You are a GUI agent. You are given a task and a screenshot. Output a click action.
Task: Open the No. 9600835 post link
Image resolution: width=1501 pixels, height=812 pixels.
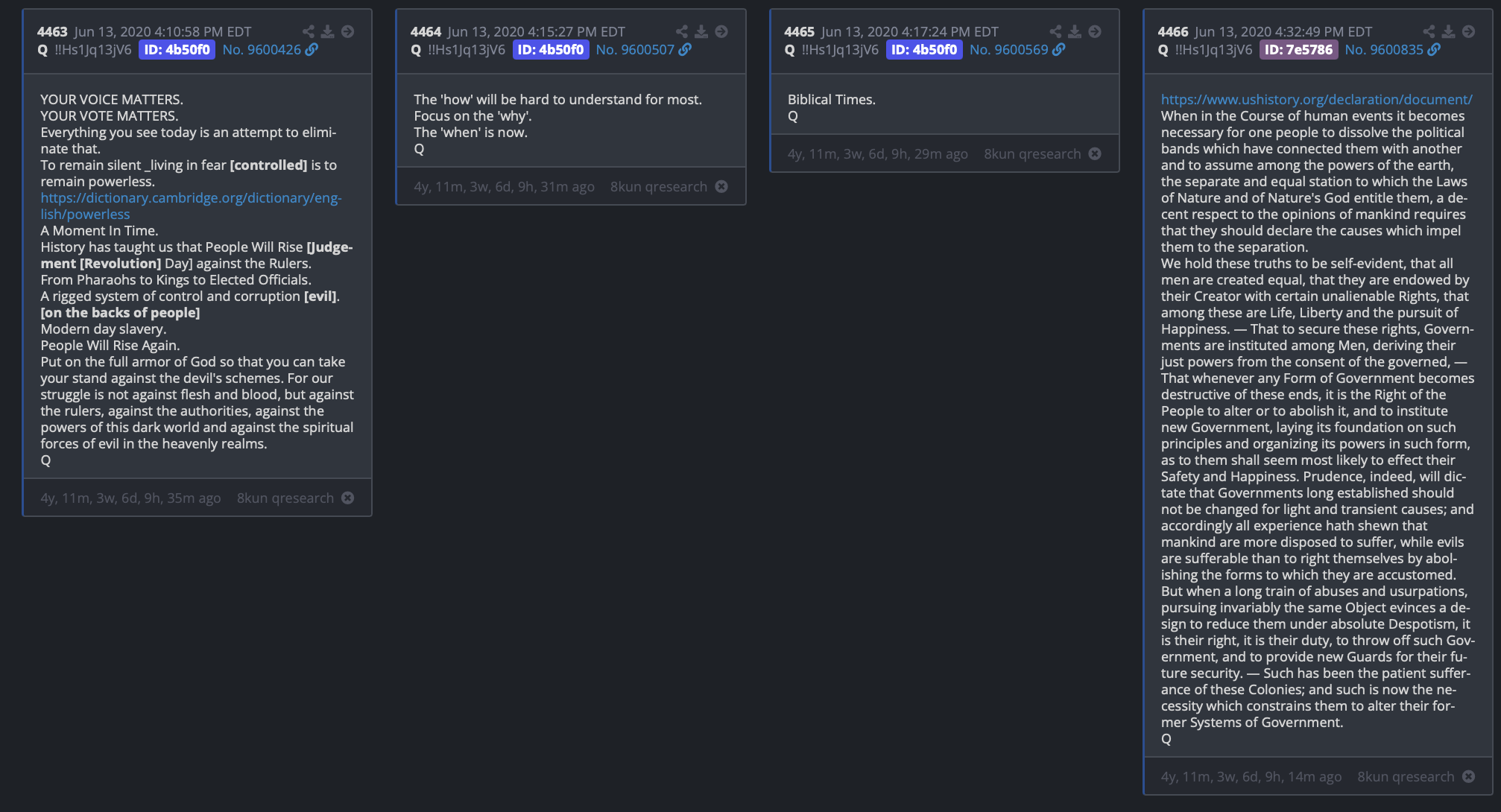pos(1384,50)
